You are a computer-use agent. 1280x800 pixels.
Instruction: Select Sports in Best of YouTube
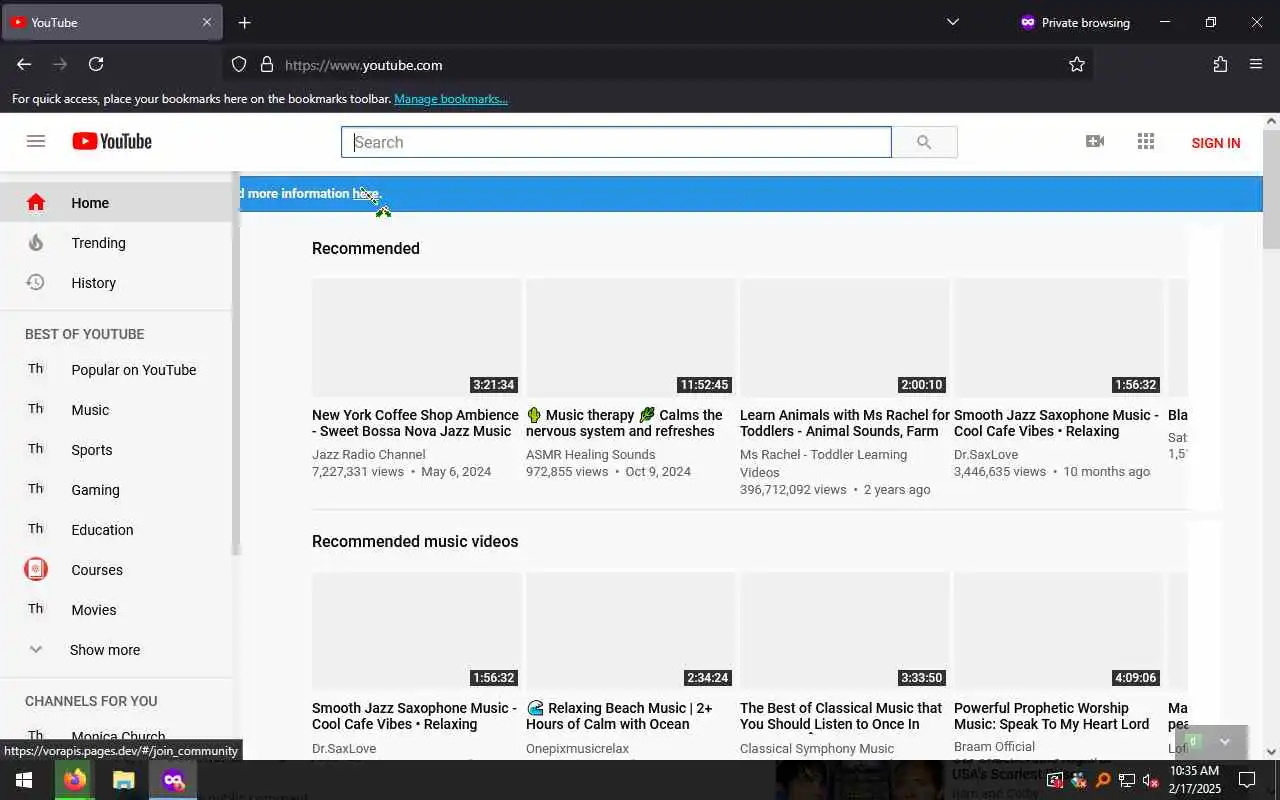pos(91,450)
